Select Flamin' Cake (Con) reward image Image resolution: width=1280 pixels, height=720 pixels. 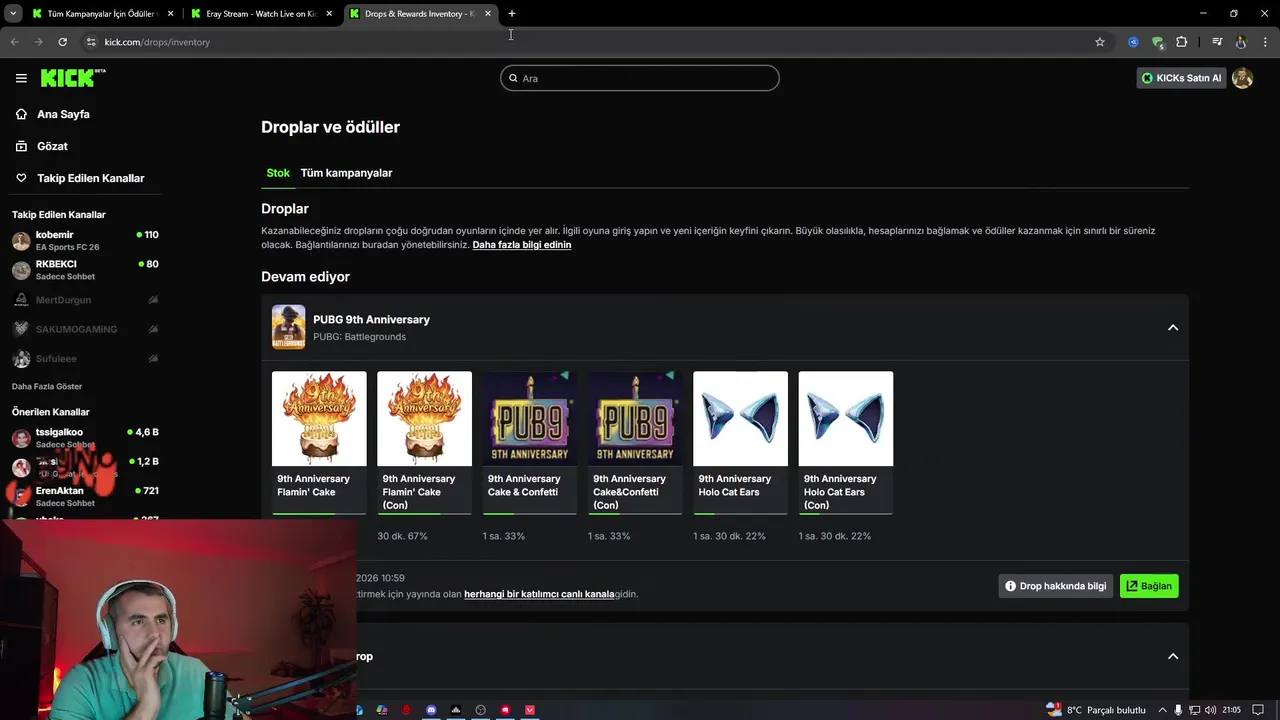[424, 418]
